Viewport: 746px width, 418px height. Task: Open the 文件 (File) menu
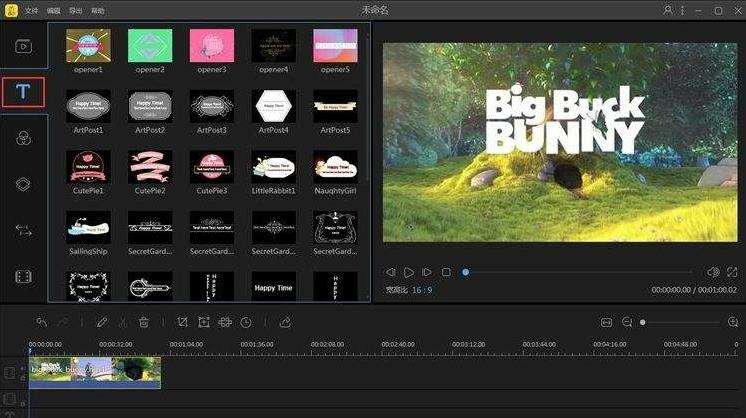[31, 10]
